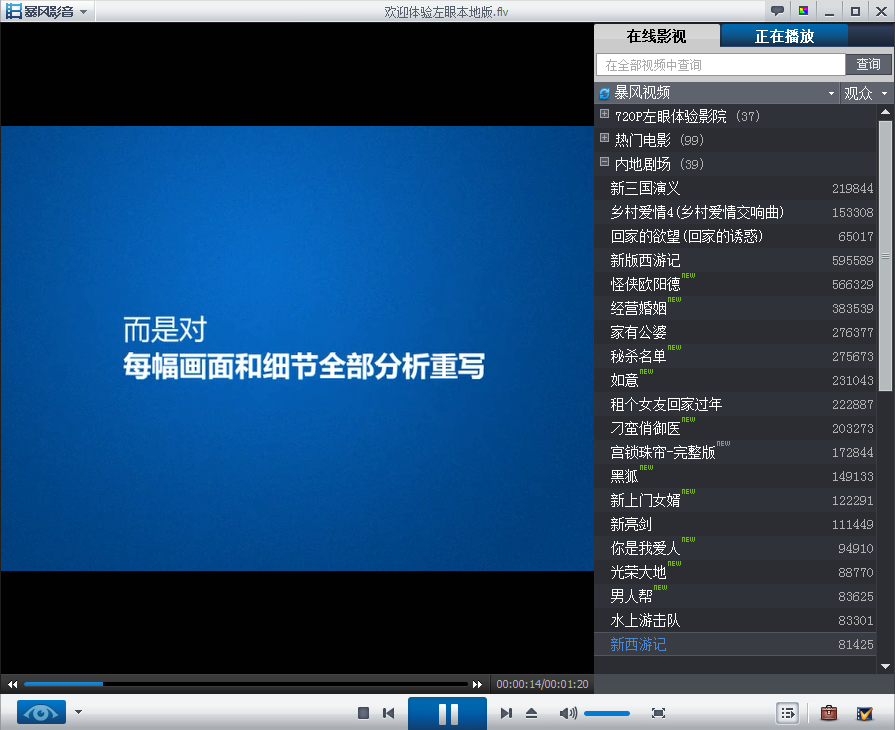Toggle the Left Eye enhancement button
This screenshot has width=895, height=730.
pos(41,712)
